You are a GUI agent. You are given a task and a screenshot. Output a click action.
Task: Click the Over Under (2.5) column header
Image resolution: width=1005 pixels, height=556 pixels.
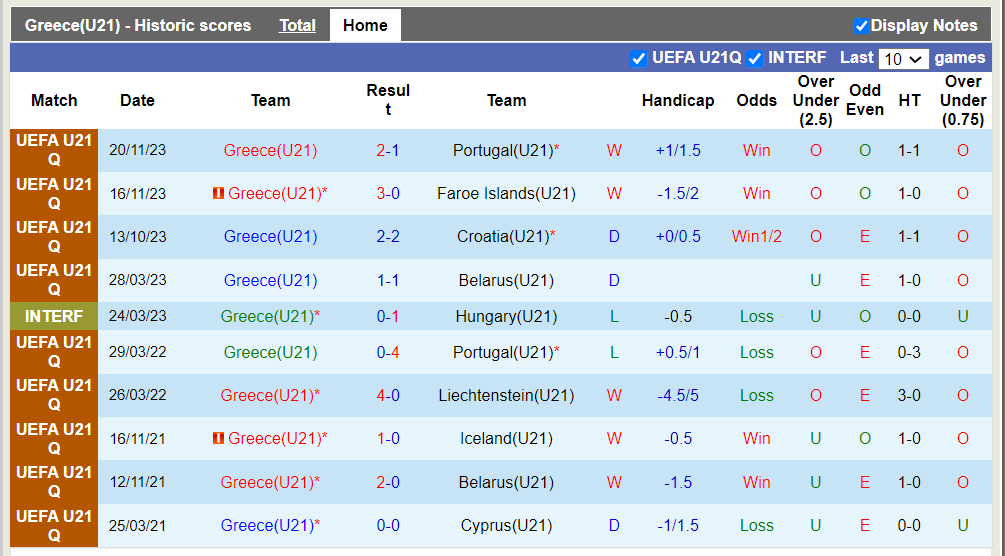(x=816, y=101)
